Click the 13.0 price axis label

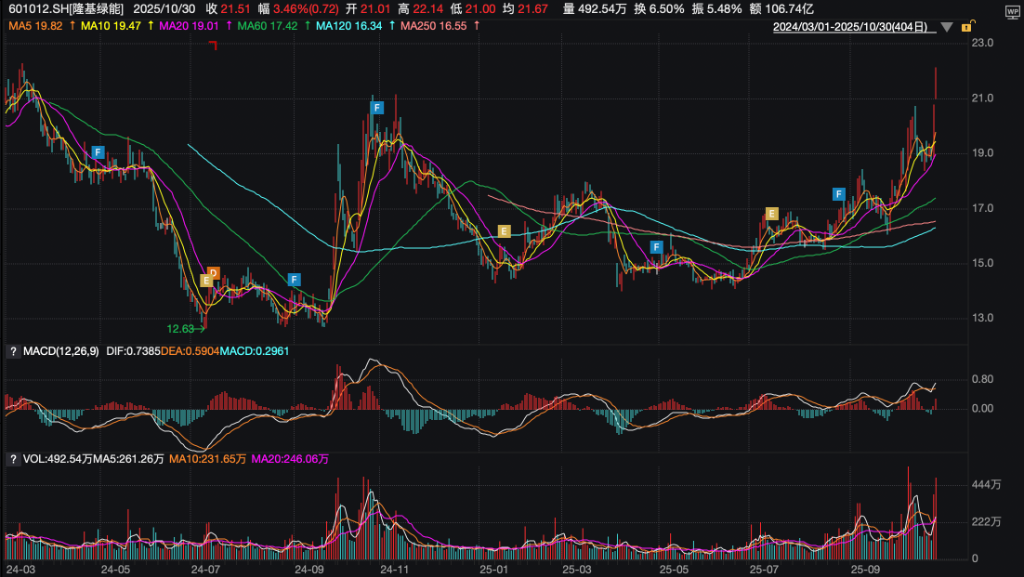click(982, 319)
